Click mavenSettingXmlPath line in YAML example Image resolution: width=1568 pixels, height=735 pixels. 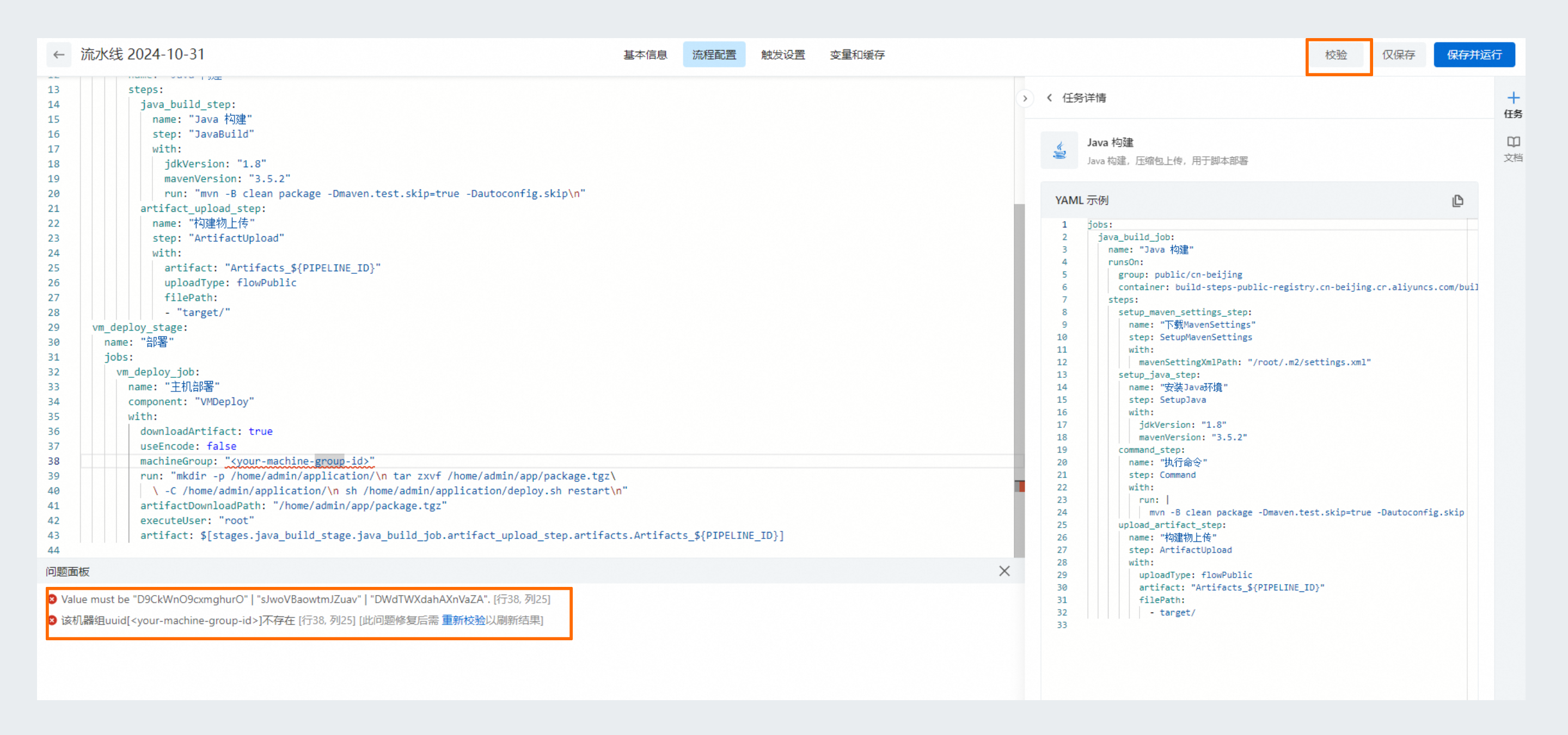point(1254,362)
